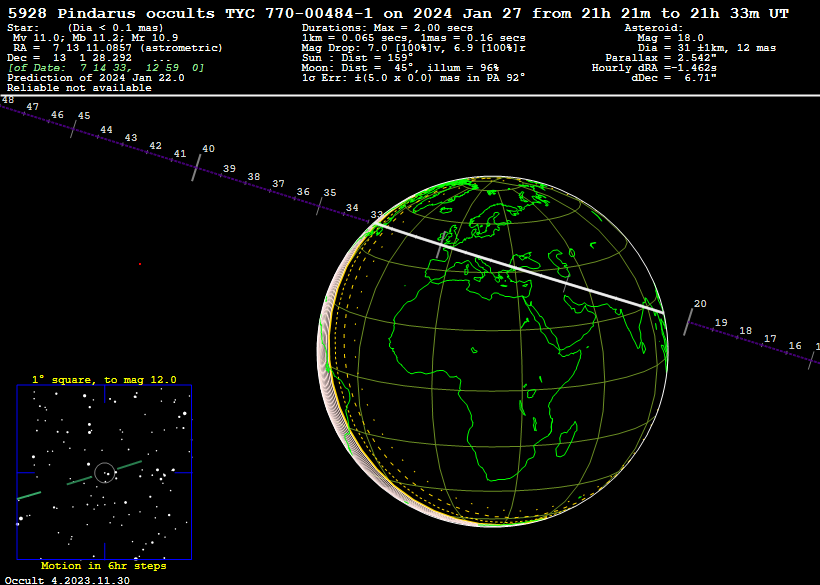Click 'Dia = 31 ±1km, 12 mas' line

pos(707,48)
